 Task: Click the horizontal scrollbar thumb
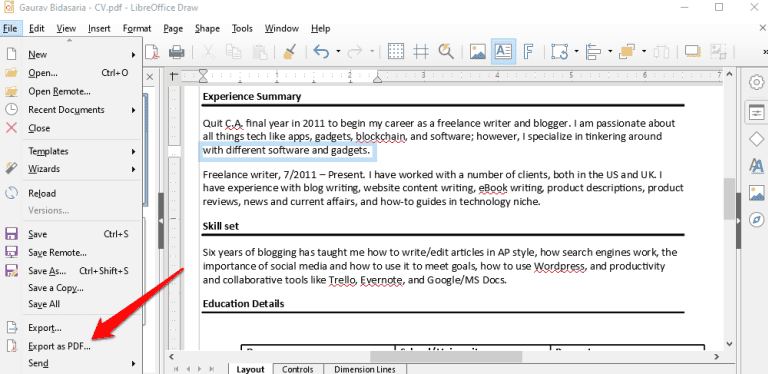click(x=446, y=356)
